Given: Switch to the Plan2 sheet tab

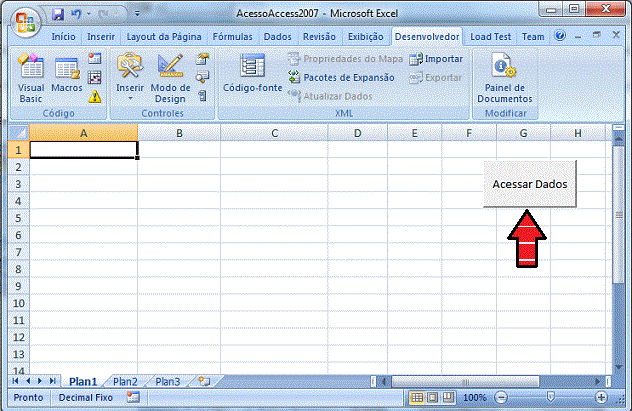Looking at the screenshot, I should click(x=125, y=381).
